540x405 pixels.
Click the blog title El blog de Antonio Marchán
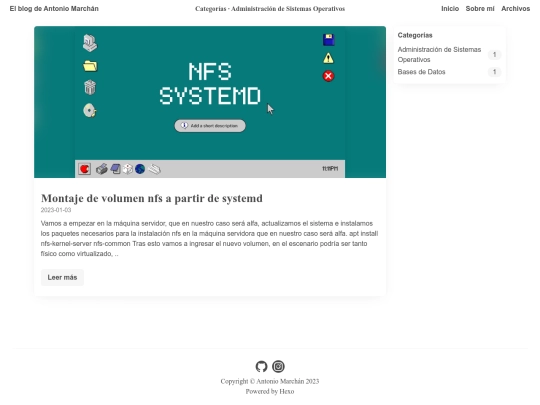tap(54, 9)
